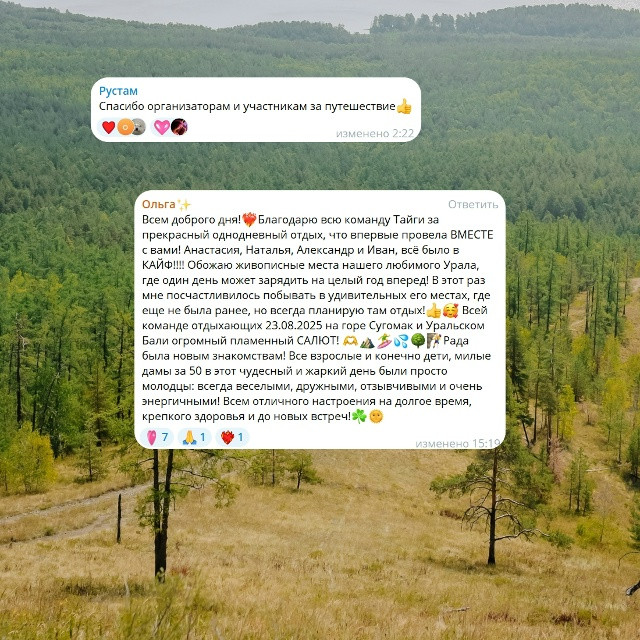Click the thumbs-up emoji ending Рустам's message
Viewport: 640px width, 640px height.
coord(404,107)
